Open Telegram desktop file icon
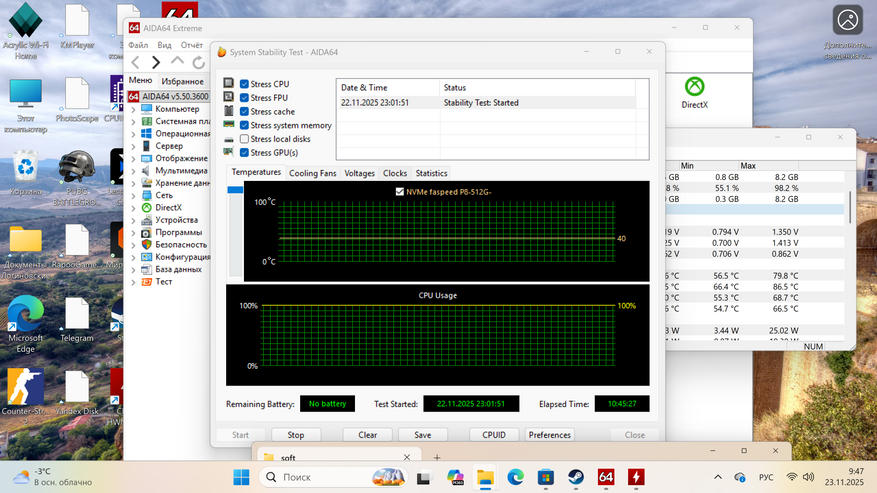 tap(77, 320)
